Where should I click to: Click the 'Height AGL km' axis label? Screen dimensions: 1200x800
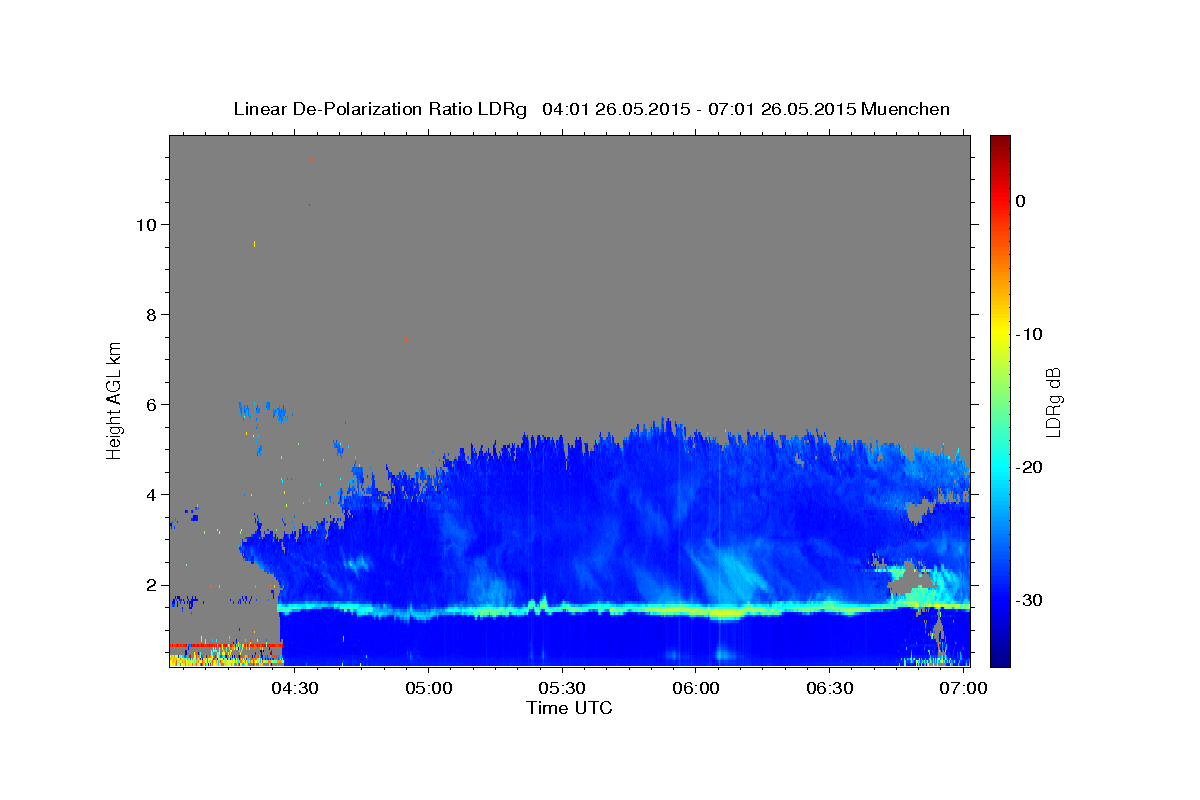pos(115,399)
